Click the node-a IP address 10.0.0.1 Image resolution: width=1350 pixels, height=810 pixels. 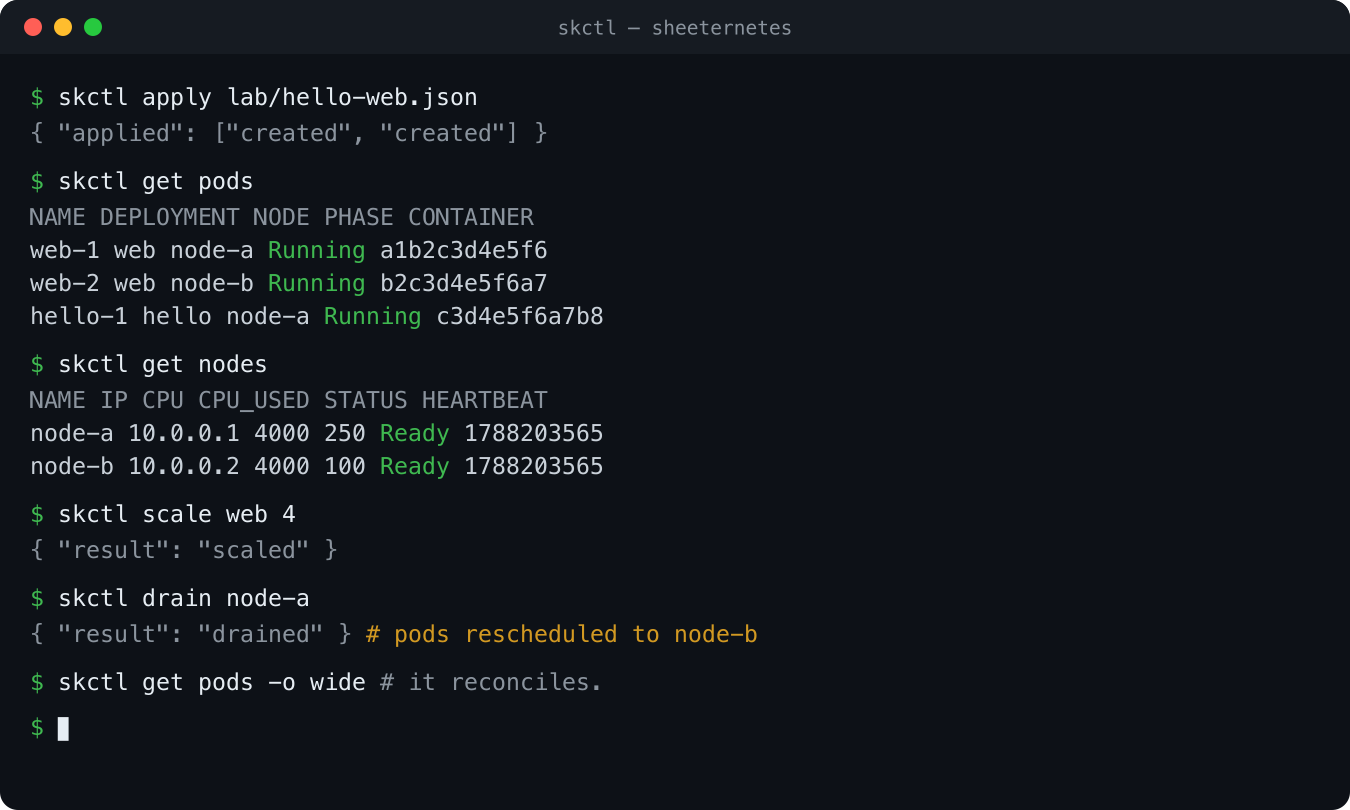[x=184, y=434]
